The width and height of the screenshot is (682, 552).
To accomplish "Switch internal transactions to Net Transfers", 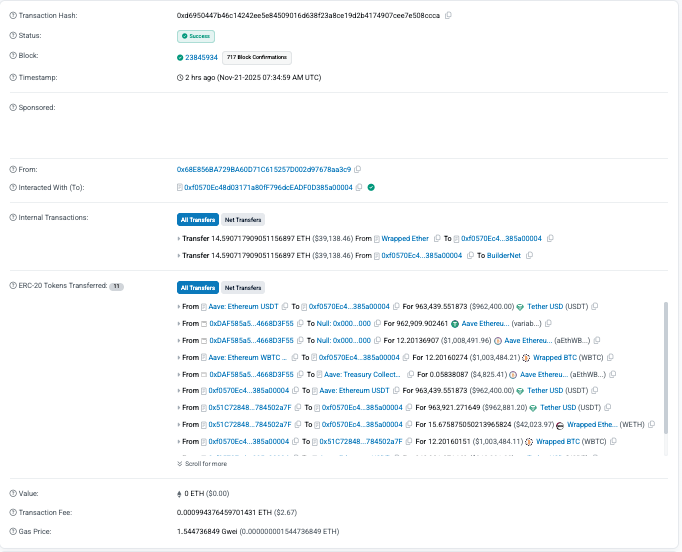I will pyautogui.click(x=243, y=219).
